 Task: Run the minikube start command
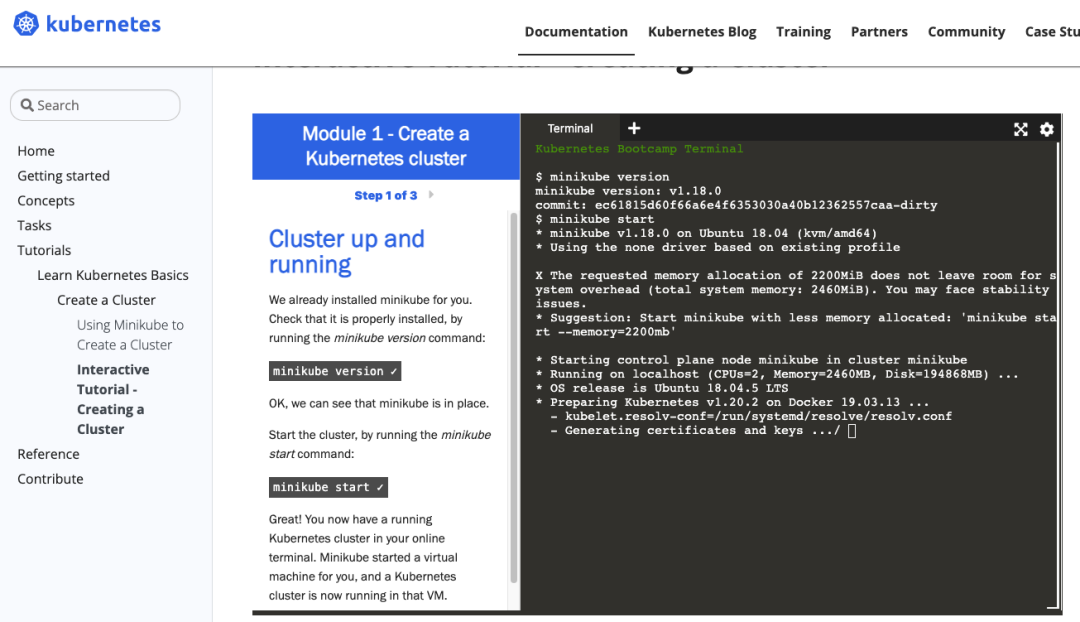tap(328, 487)
